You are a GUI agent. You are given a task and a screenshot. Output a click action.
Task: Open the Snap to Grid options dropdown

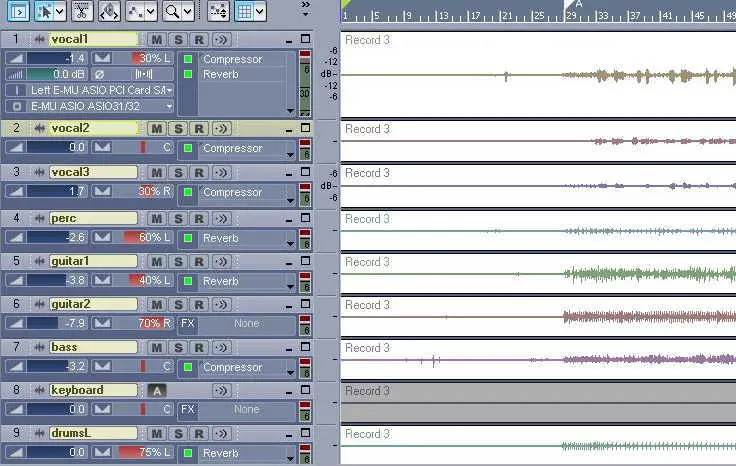[260, 11]
